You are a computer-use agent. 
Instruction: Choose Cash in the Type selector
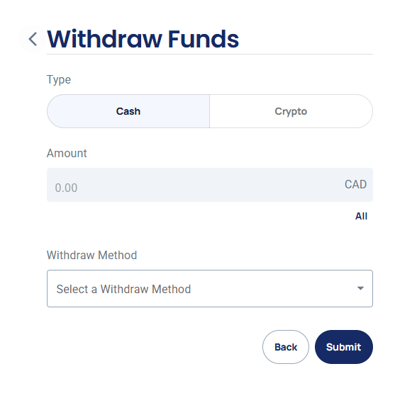[128, 111]
